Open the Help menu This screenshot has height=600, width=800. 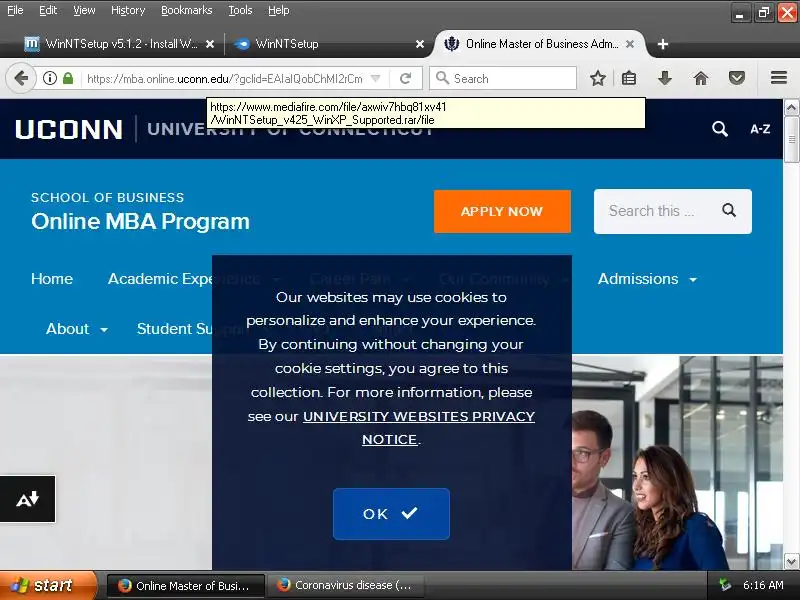pos(279,10)
